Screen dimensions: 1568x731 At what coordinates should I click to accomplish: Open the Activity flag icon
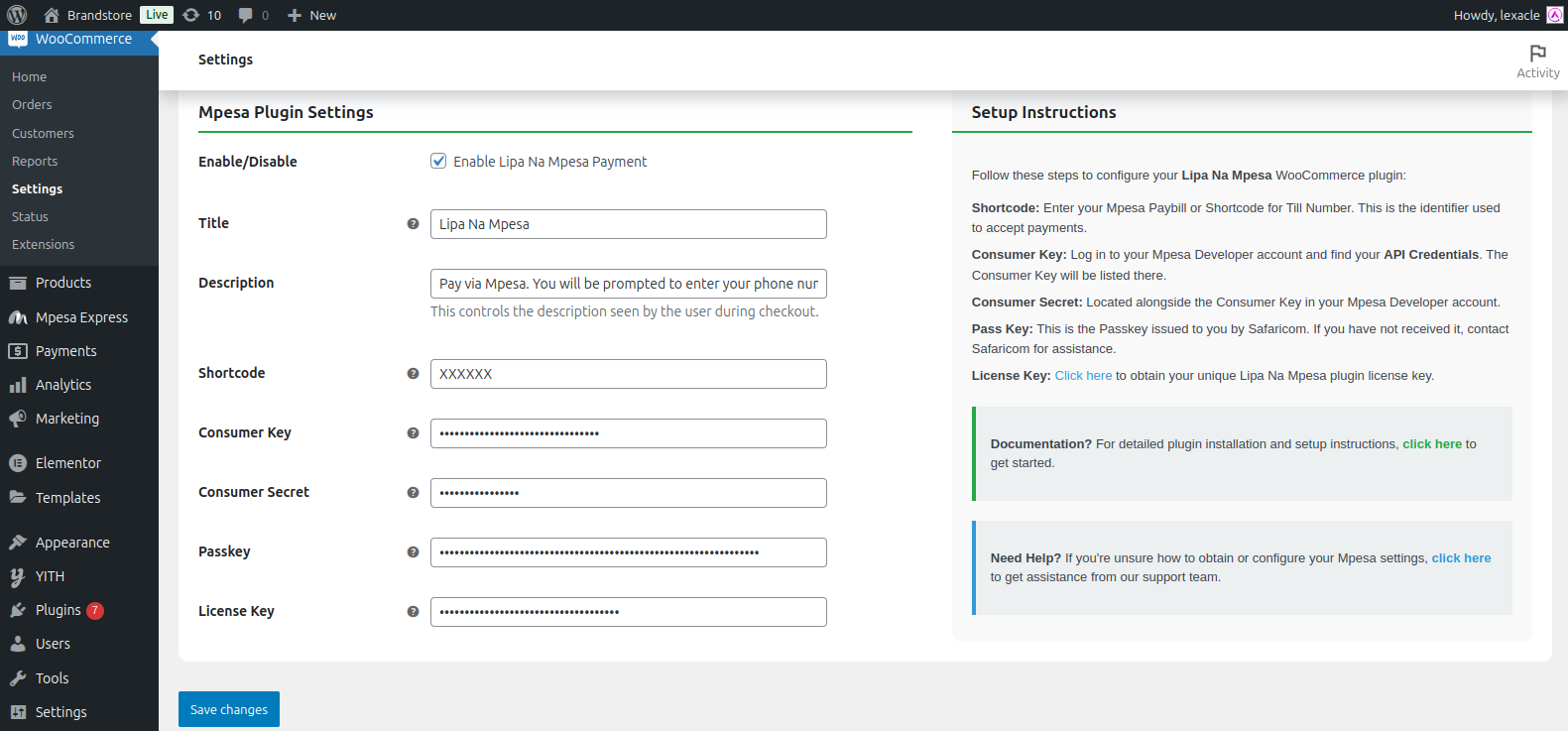coord(1538,54)
